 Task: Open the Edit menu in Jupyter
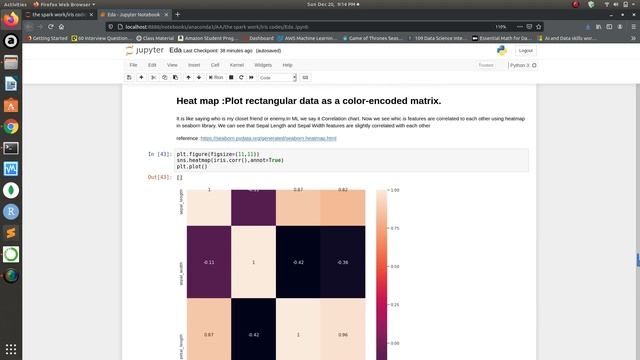click(x=152, y=65)
